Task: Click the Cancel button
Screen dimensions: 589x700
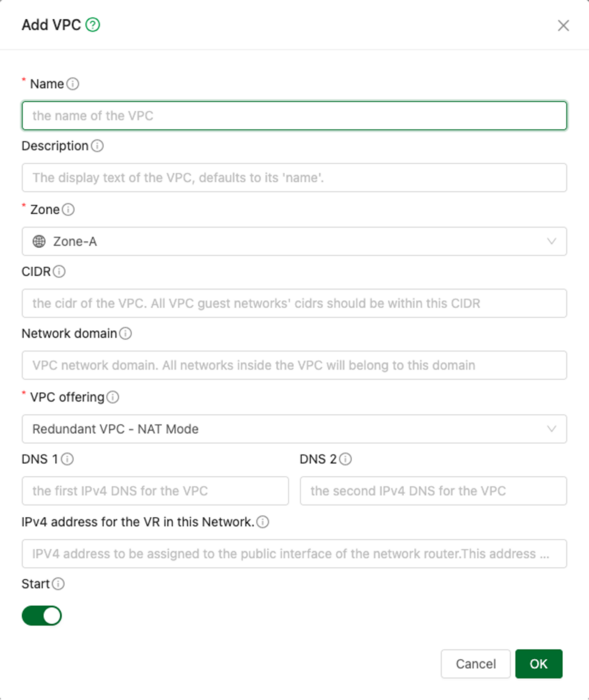Action: point(476,664)
